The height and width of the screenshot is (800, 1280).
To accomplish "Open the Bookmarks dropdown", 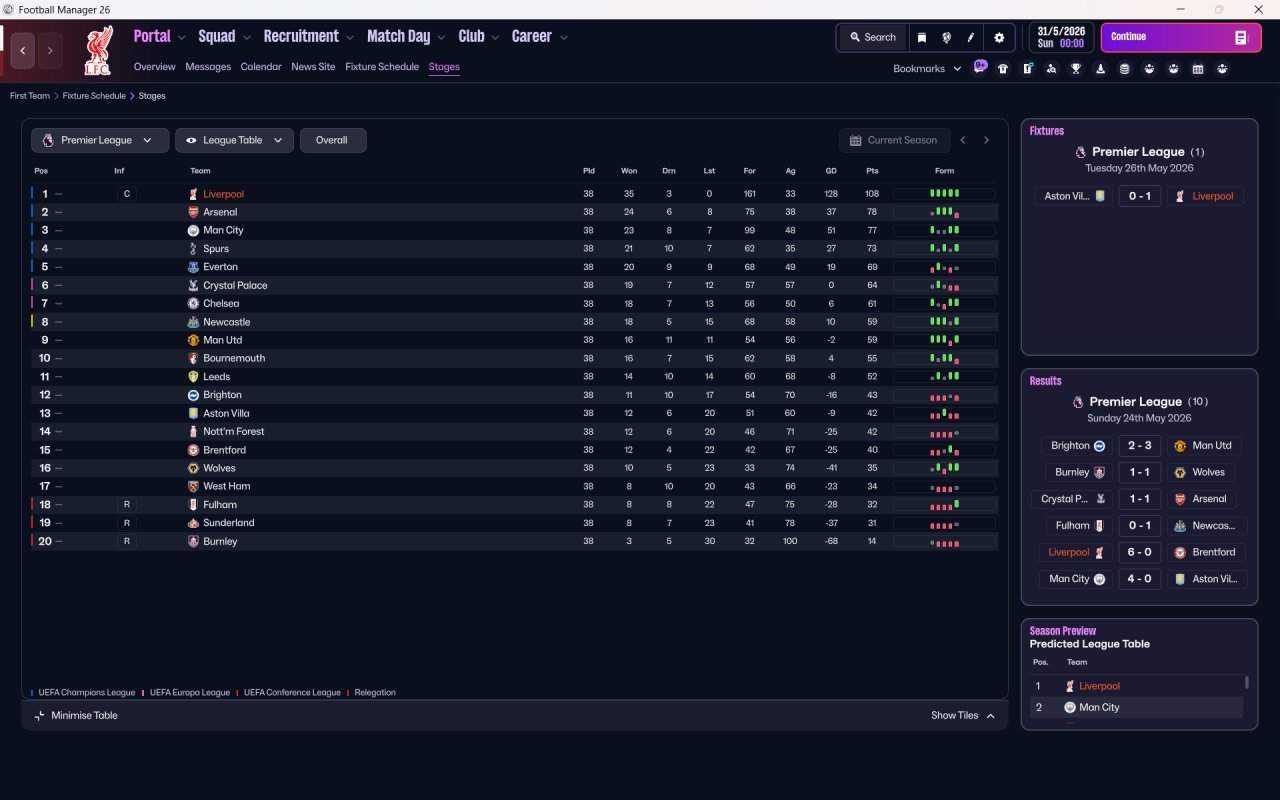I will 927,69.
